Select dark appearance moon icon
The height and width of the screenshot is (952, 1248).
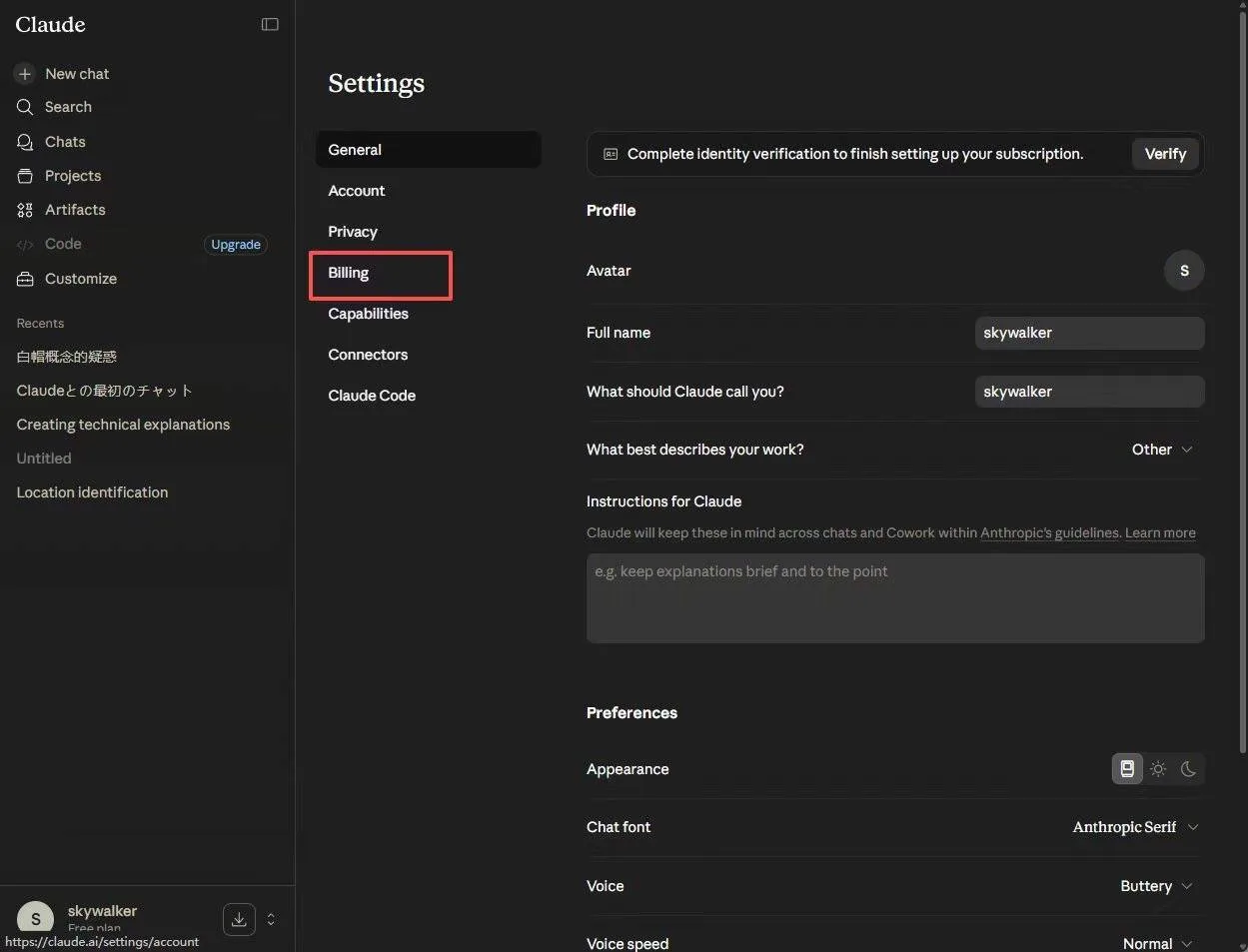point(1188,768)
